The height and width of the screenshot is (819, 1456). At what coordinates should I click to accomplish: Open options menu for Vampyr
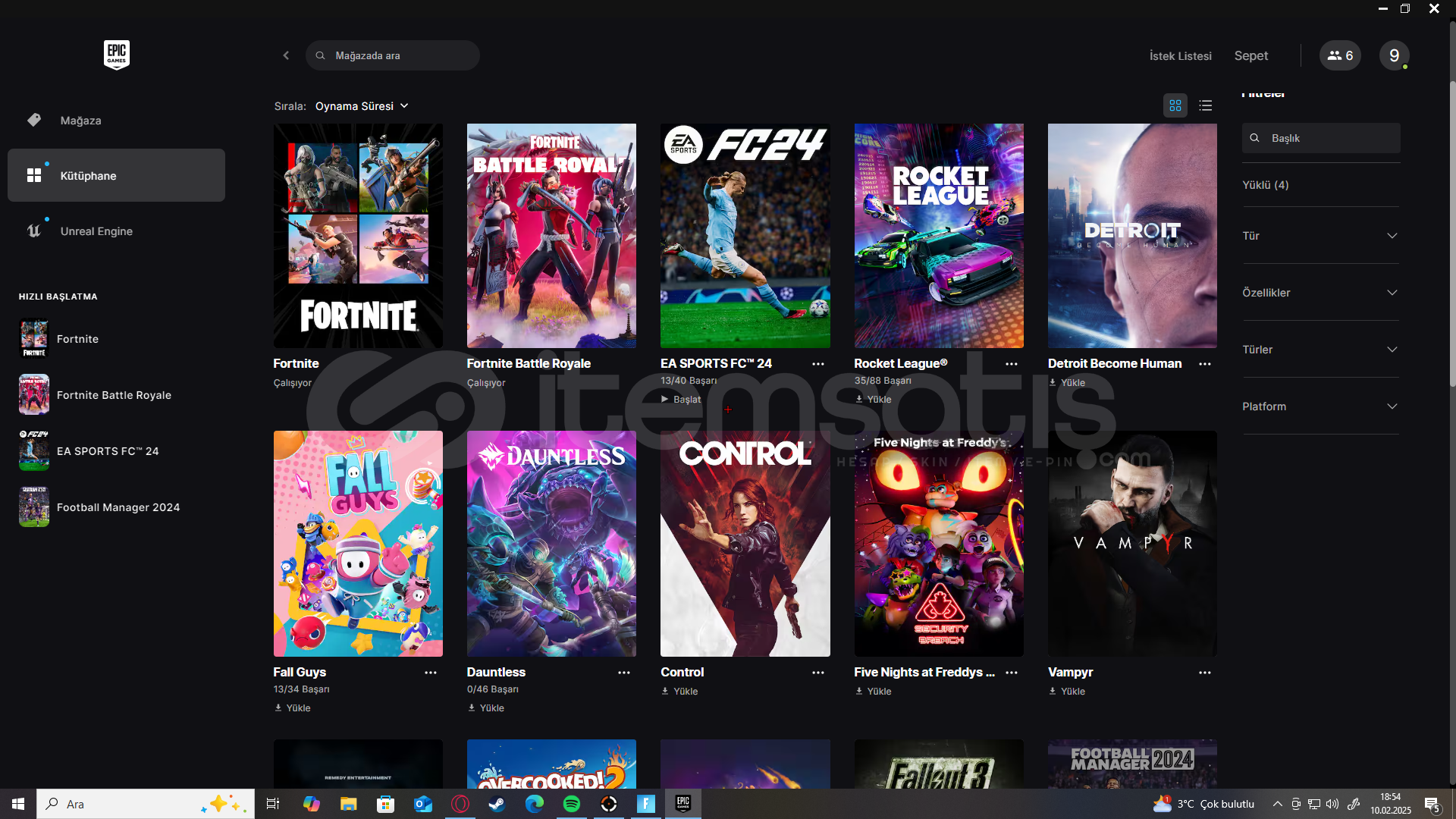(1205, 673)
